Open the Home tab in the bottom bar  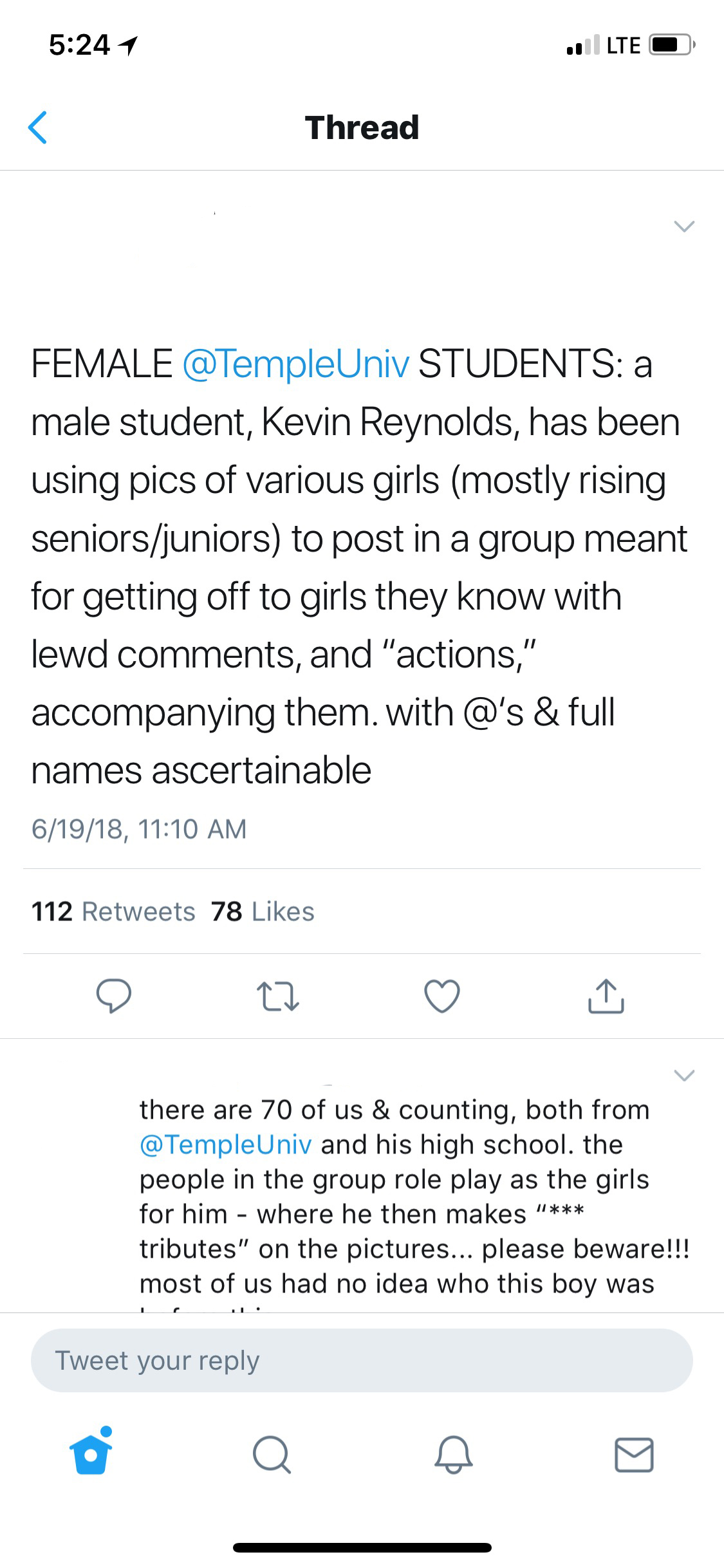pos(91,1455)
